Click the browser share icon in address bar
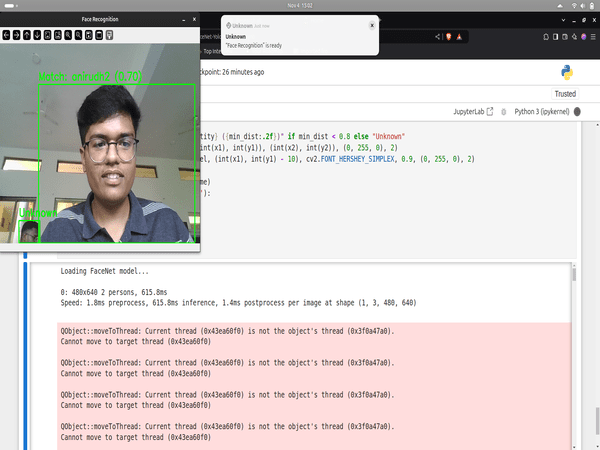This screenshot has width=600, height=450. tap(437, 37)
